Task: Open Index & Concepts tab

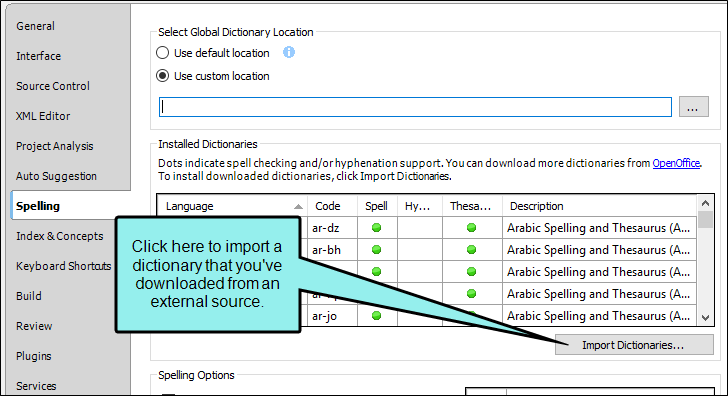Action: pyautogui.click(x=59, y=236)
